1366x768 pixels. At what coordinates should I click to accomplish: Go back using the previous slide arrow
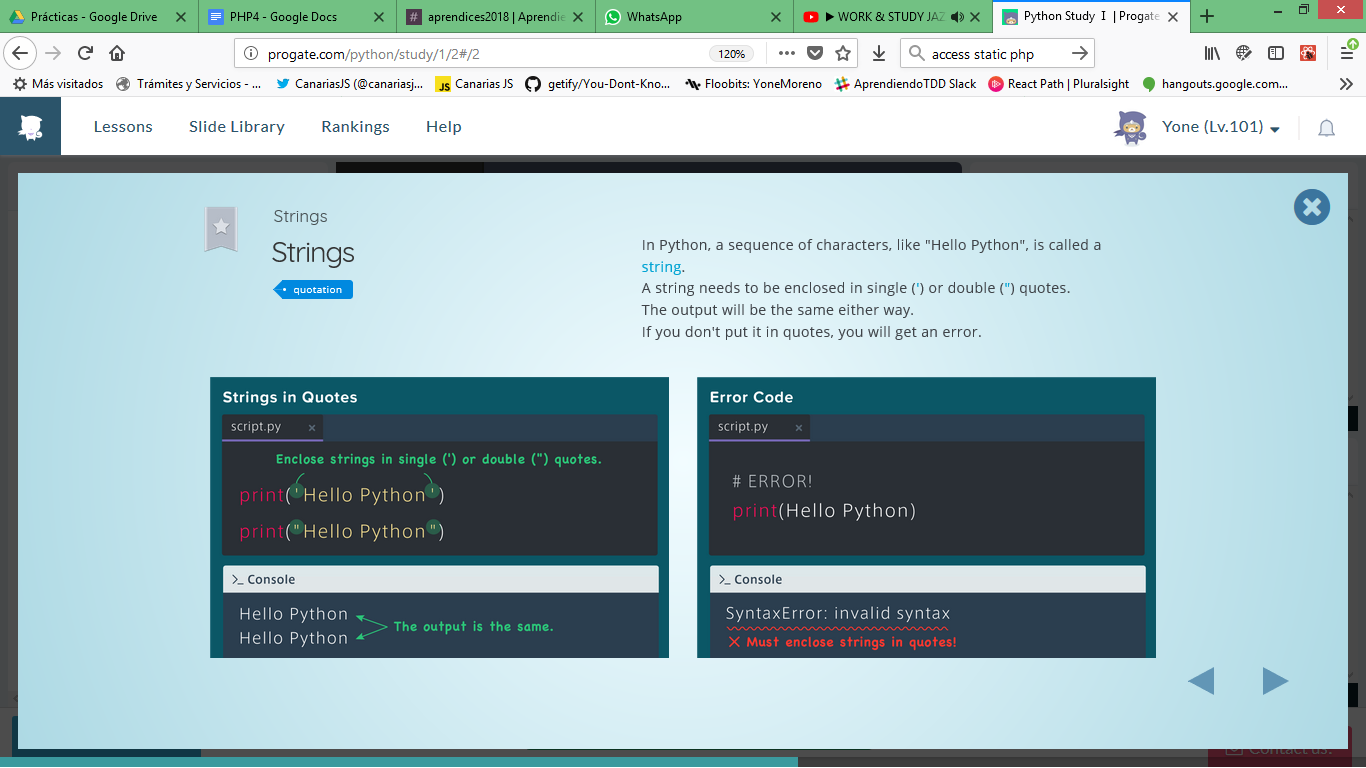[x=1202, y=680]
